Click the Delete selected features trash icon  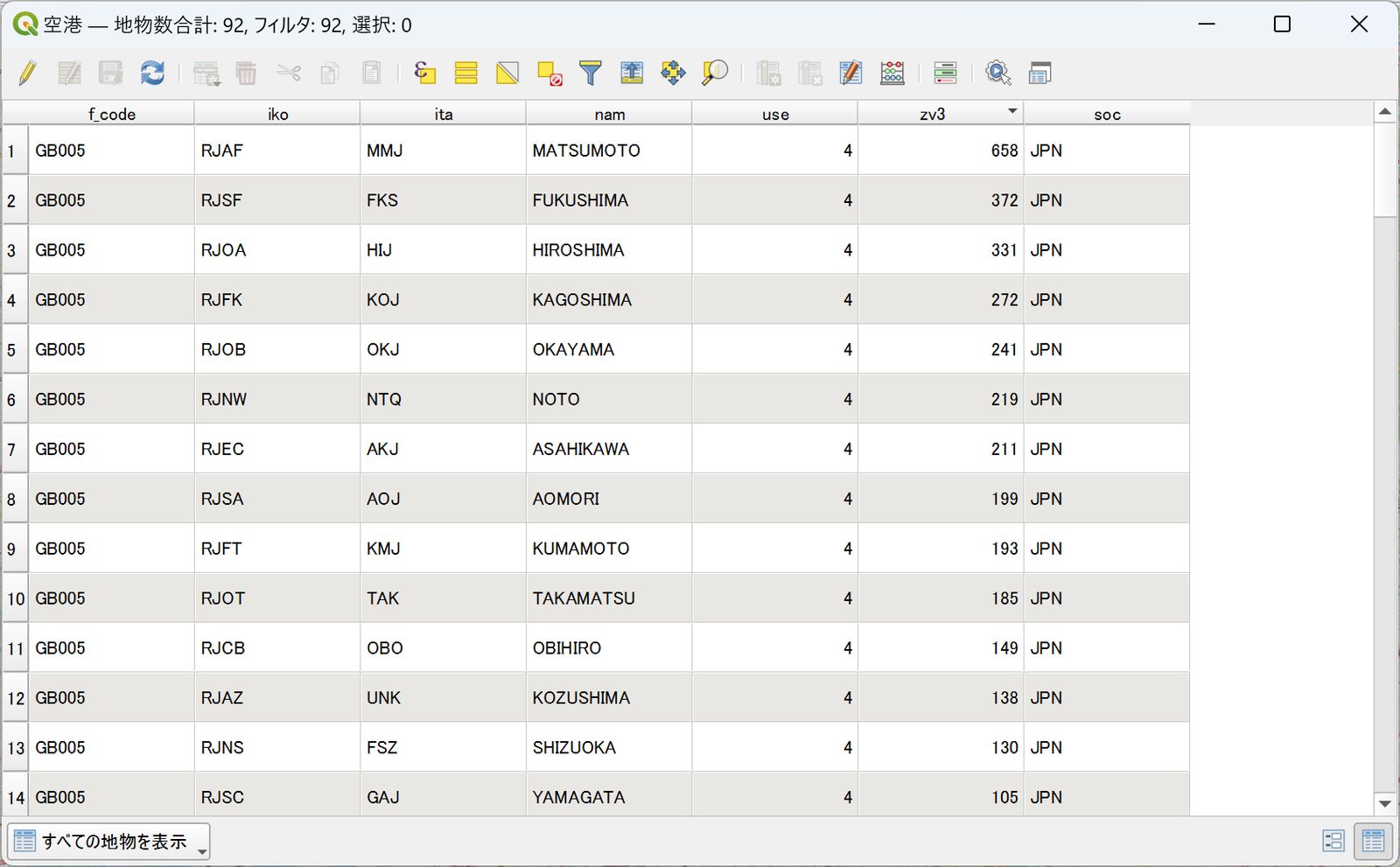point(247,73)
